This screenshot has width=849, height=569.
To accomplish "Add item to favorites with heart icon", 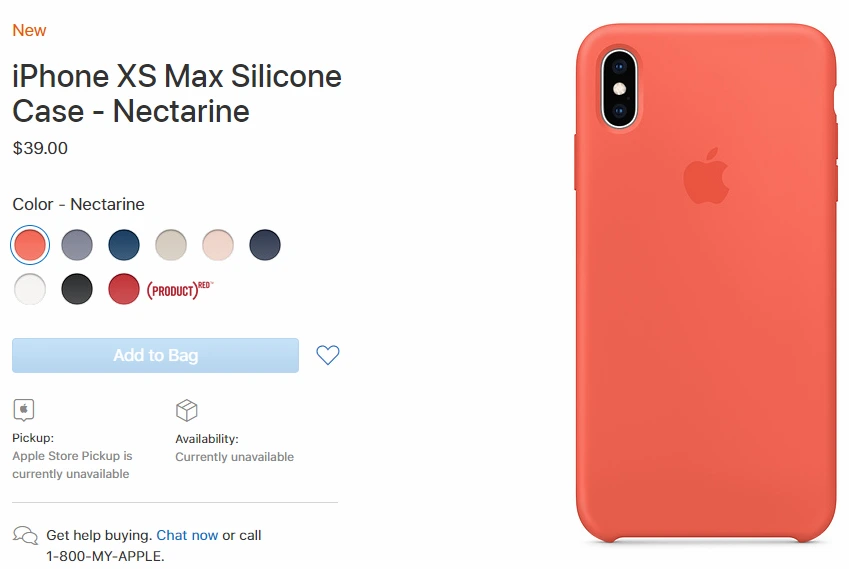I will [328, 355].
